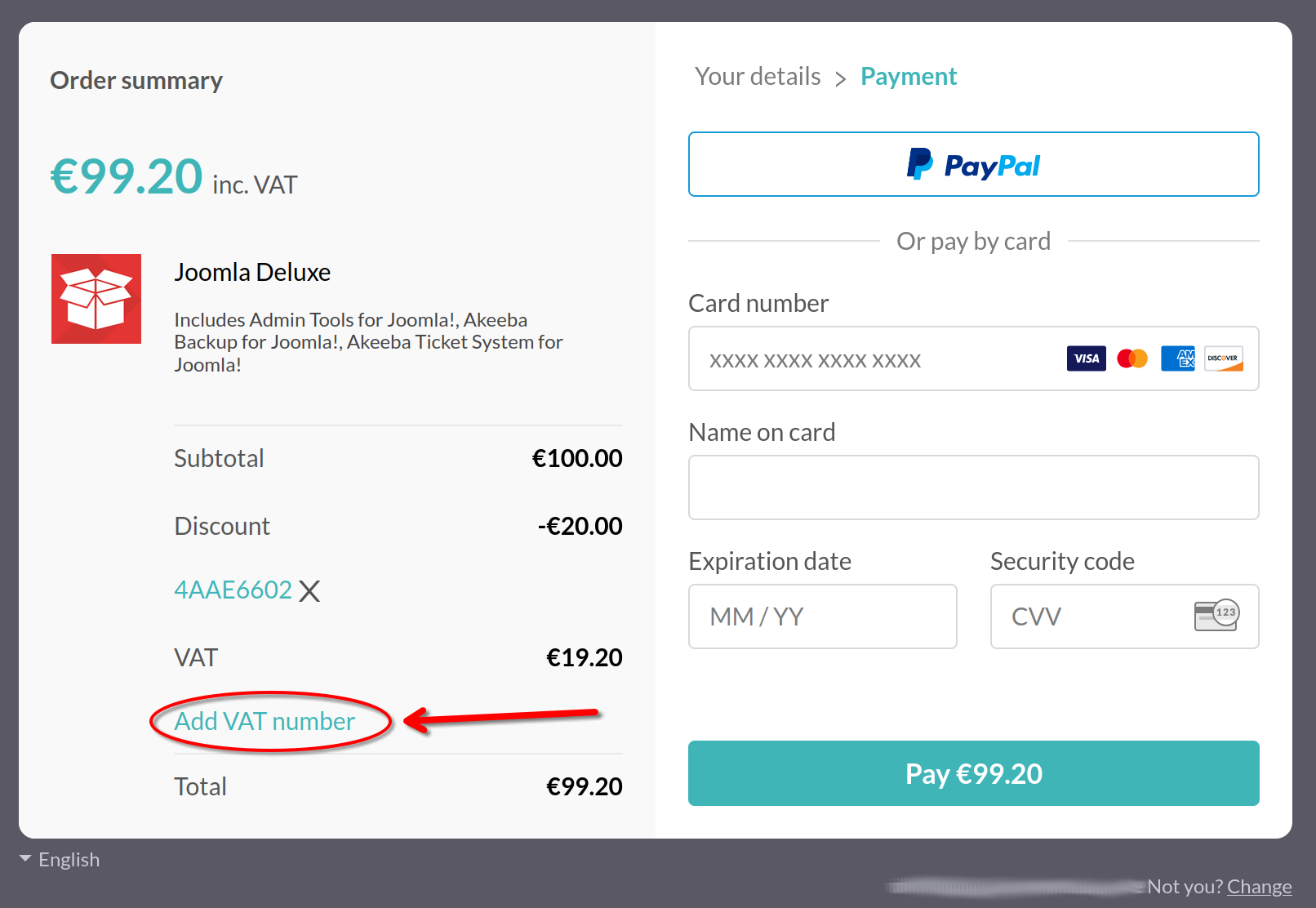Viewport: 1316px width, 908px height.
Task: Go back to Your details step
Action: tap(758, 76)
